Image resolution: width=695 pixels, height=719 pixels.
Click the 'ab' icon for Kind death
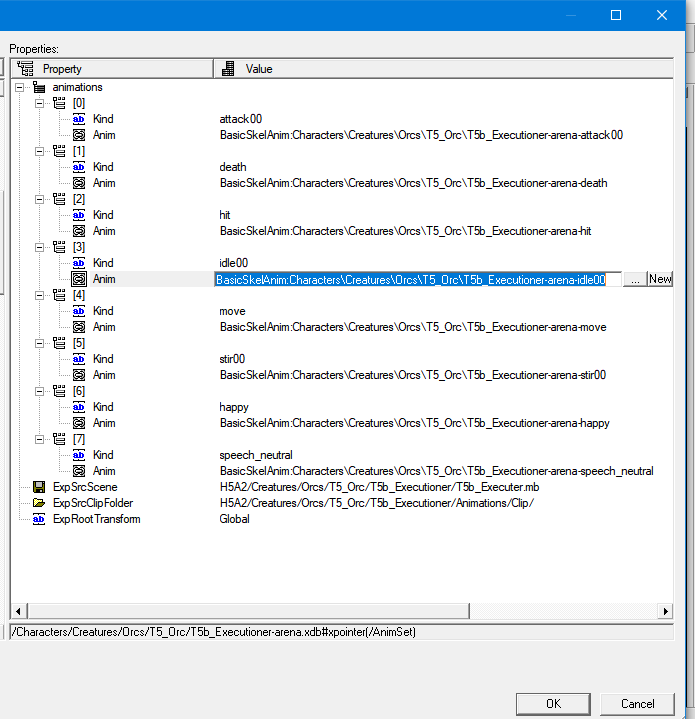pos(79,167)
